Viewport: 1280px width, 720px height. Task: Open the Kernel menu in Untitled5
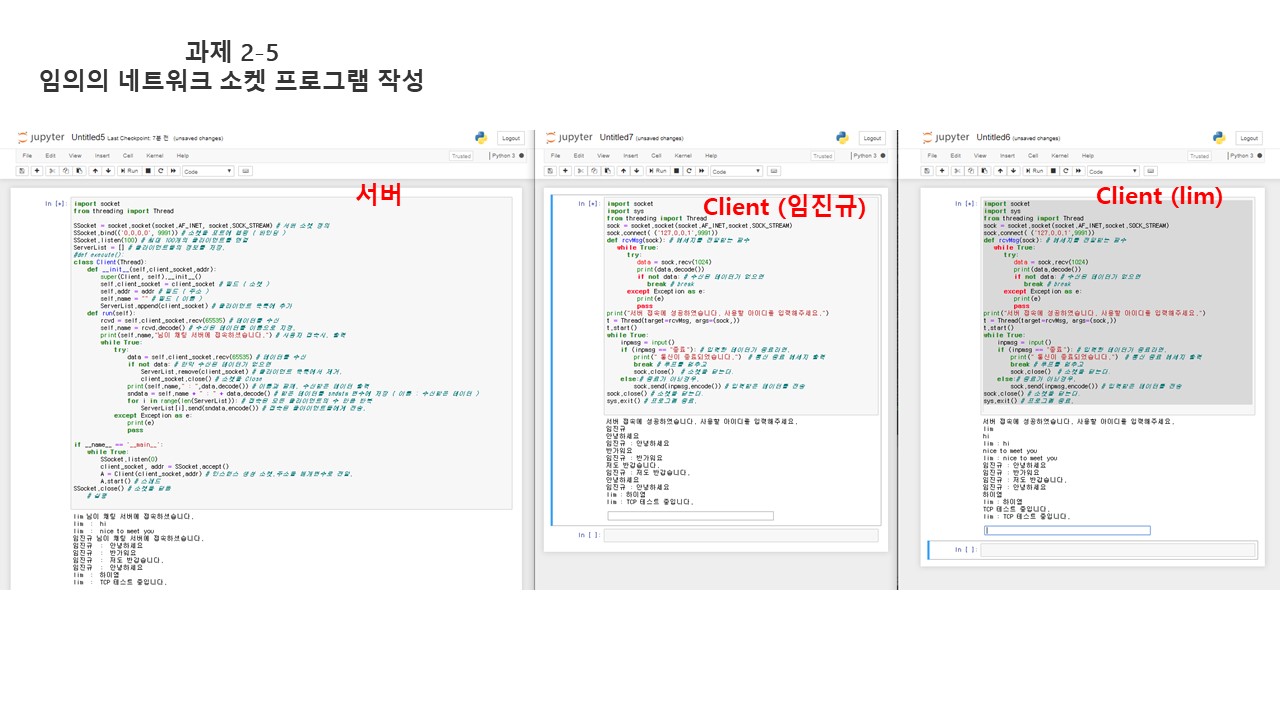154,156
